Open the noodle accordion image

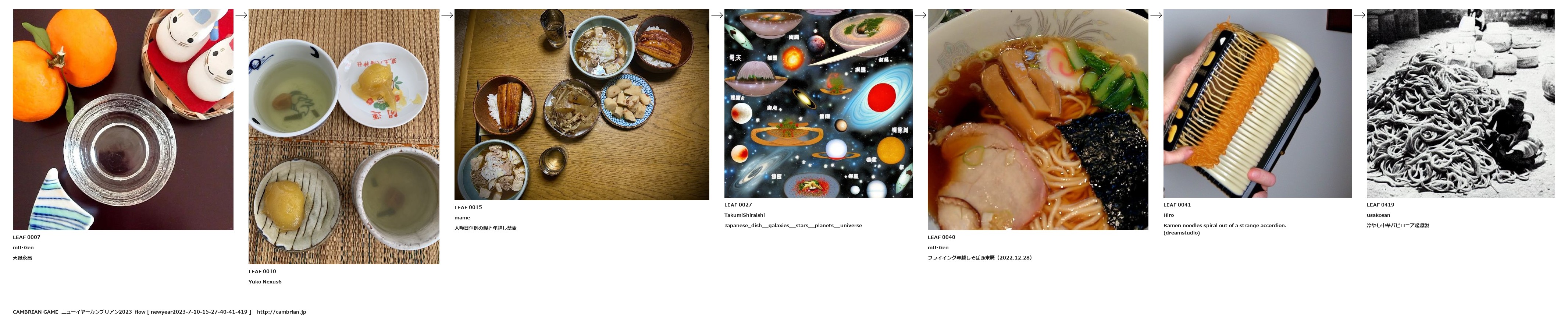[1258, 103]
